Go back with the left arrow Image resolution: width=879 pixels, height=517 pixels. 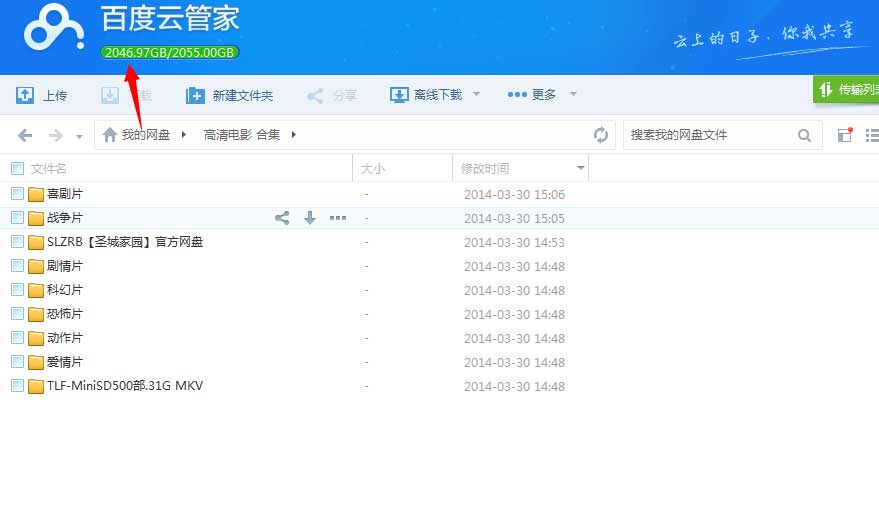25,136
